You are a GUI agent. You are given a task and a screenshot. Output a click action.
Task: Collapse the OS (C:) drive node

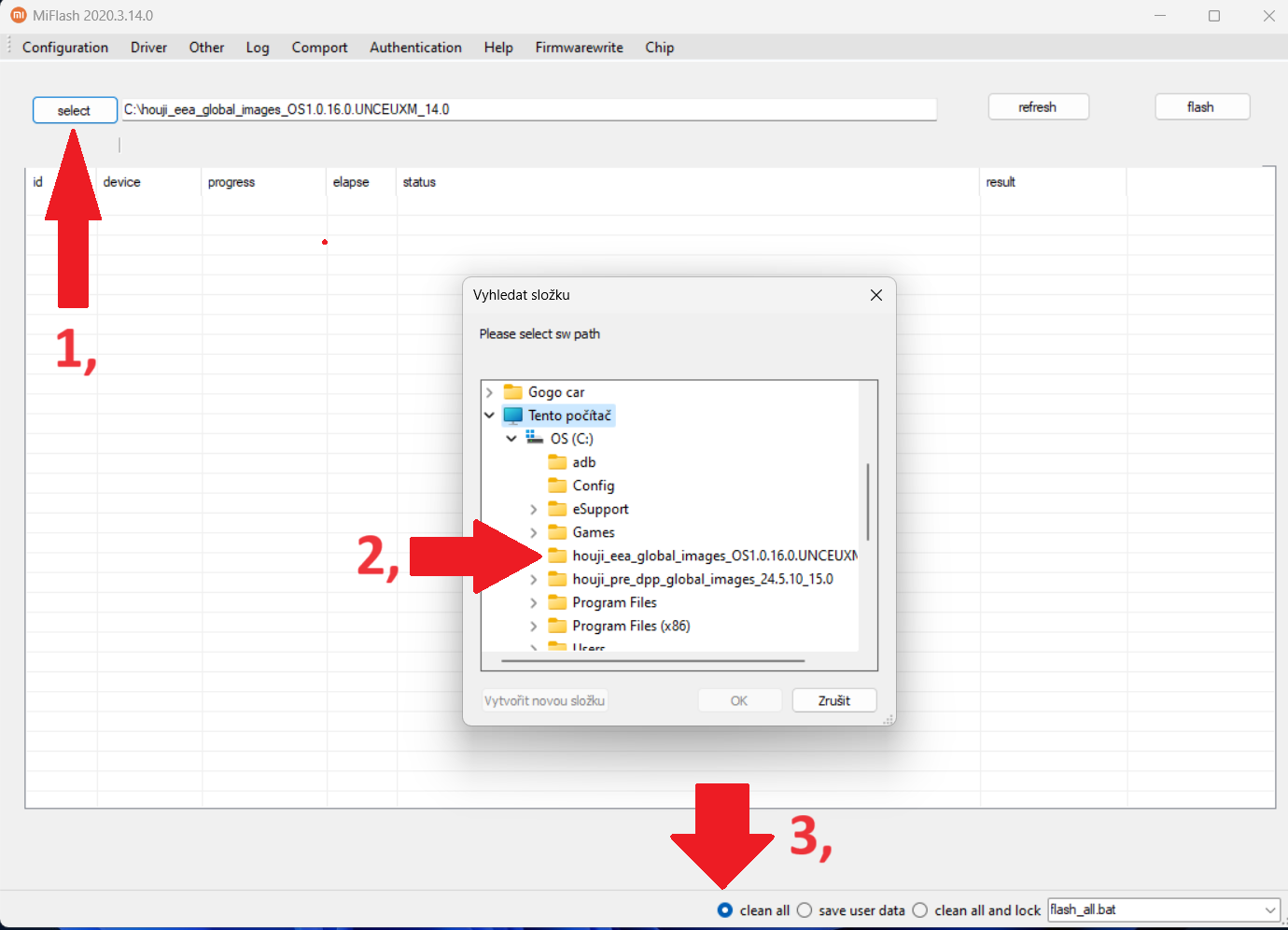pos(511,438)
